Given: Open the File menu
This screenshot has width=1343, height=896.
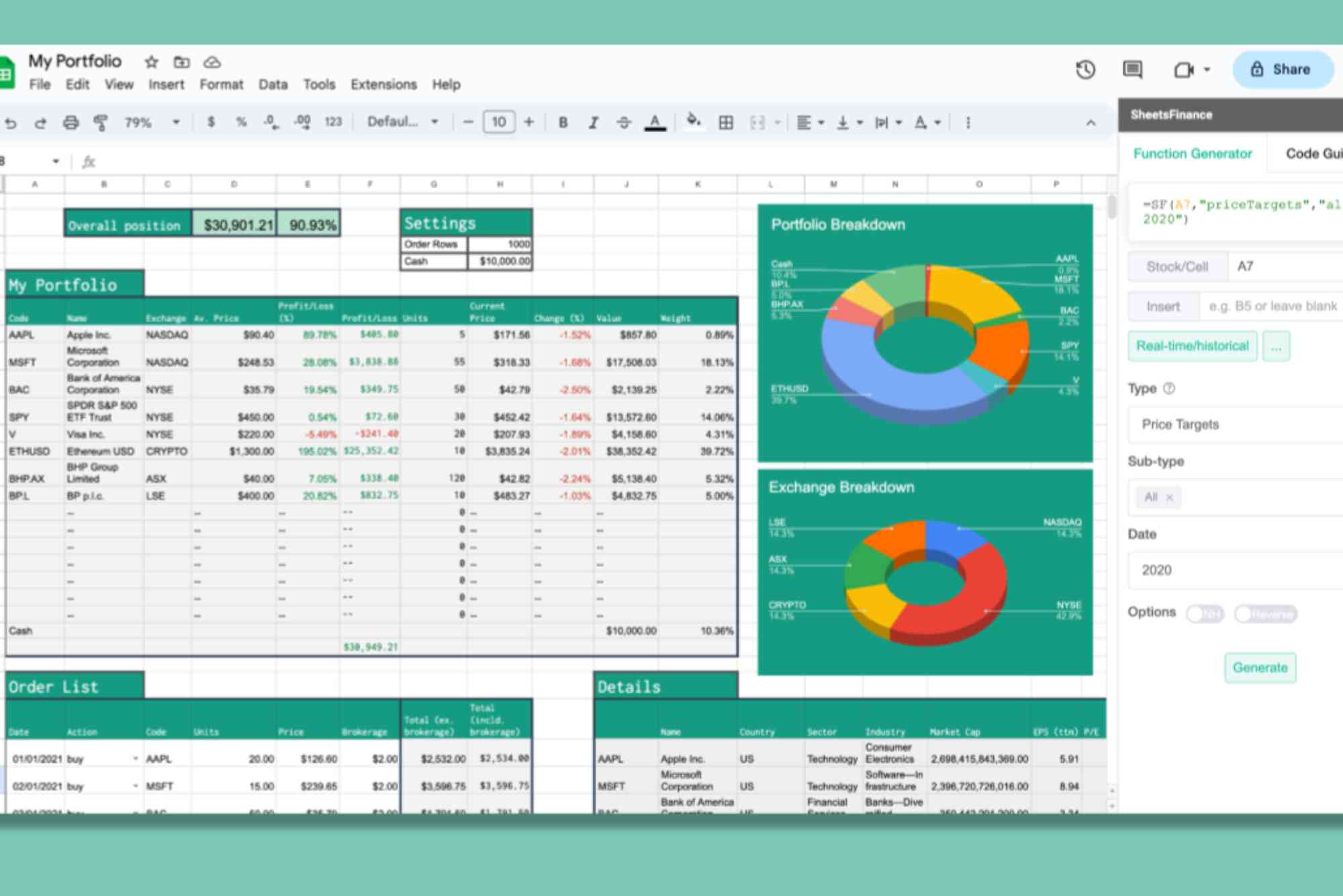Looking at the screenshot, I should [x=40, y=85].
